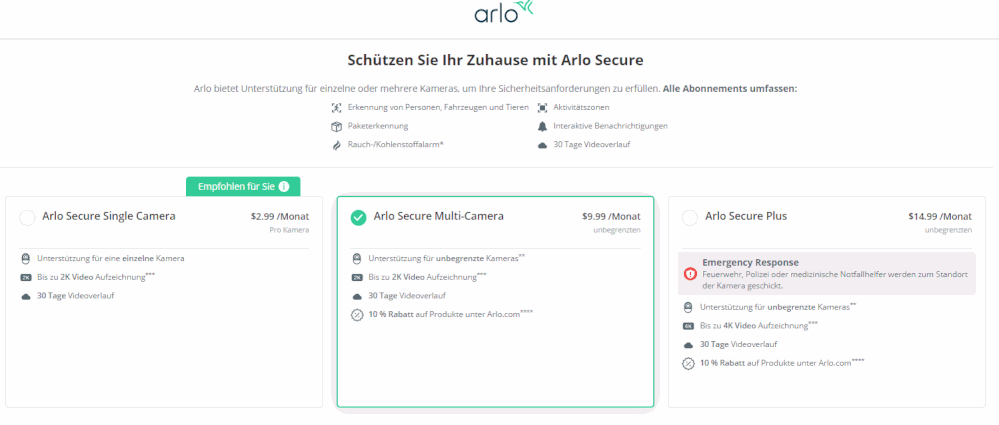Screen dimensions: 999x425
Task: Click the $9.99 /Monat price
Action: [611, 217]
